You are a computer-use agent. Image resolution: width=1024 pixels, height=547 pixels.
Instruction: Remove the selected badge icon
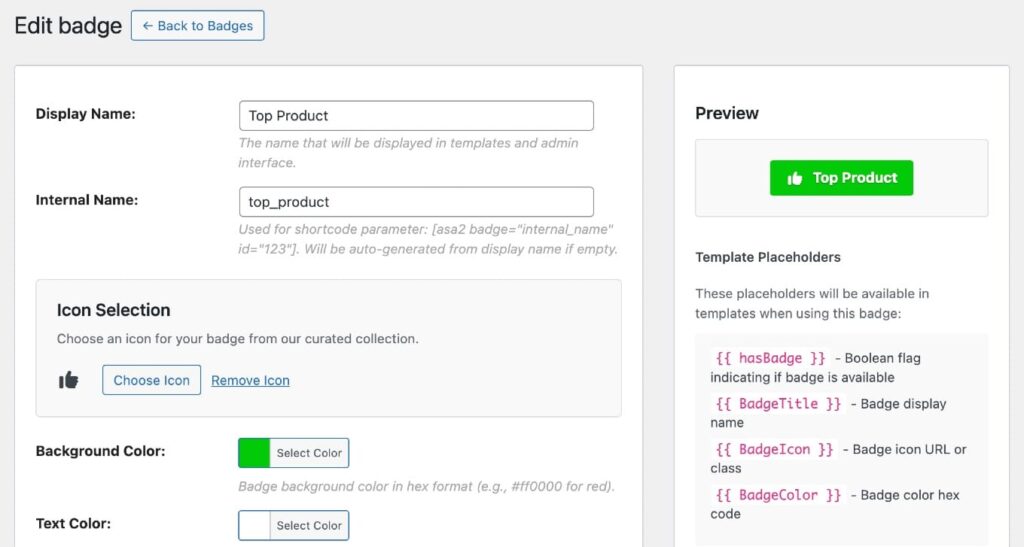[x=250, y=381]
